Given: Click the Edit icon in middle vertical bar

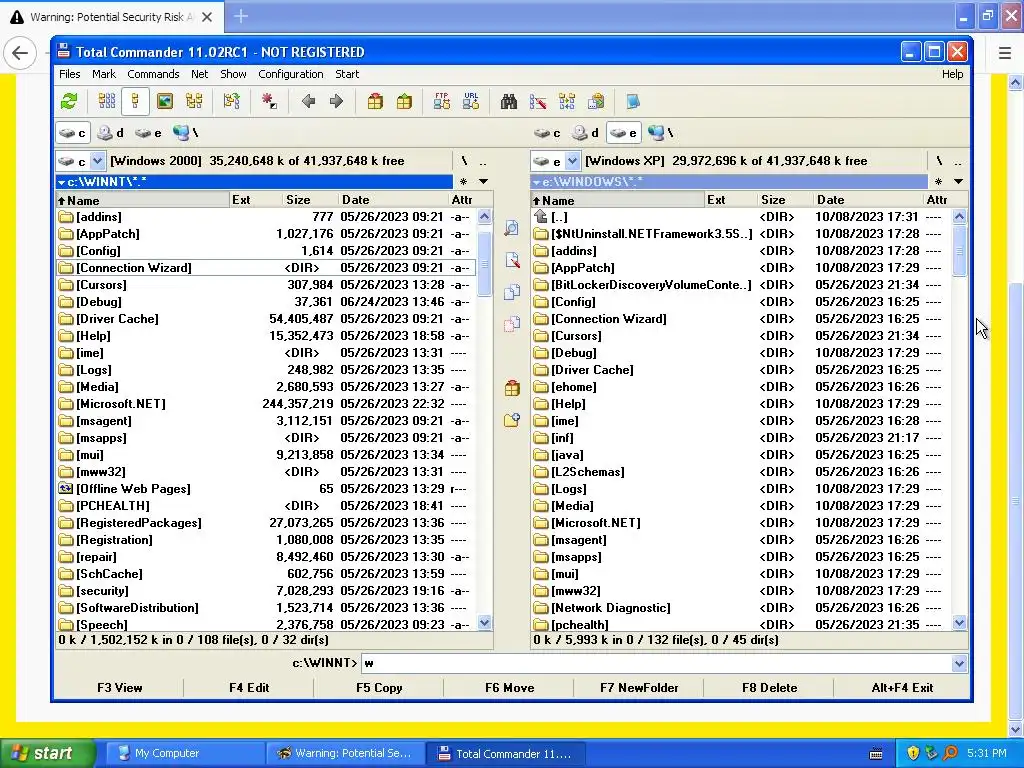Looking at the screenshot, I should [x=512, y=260].
